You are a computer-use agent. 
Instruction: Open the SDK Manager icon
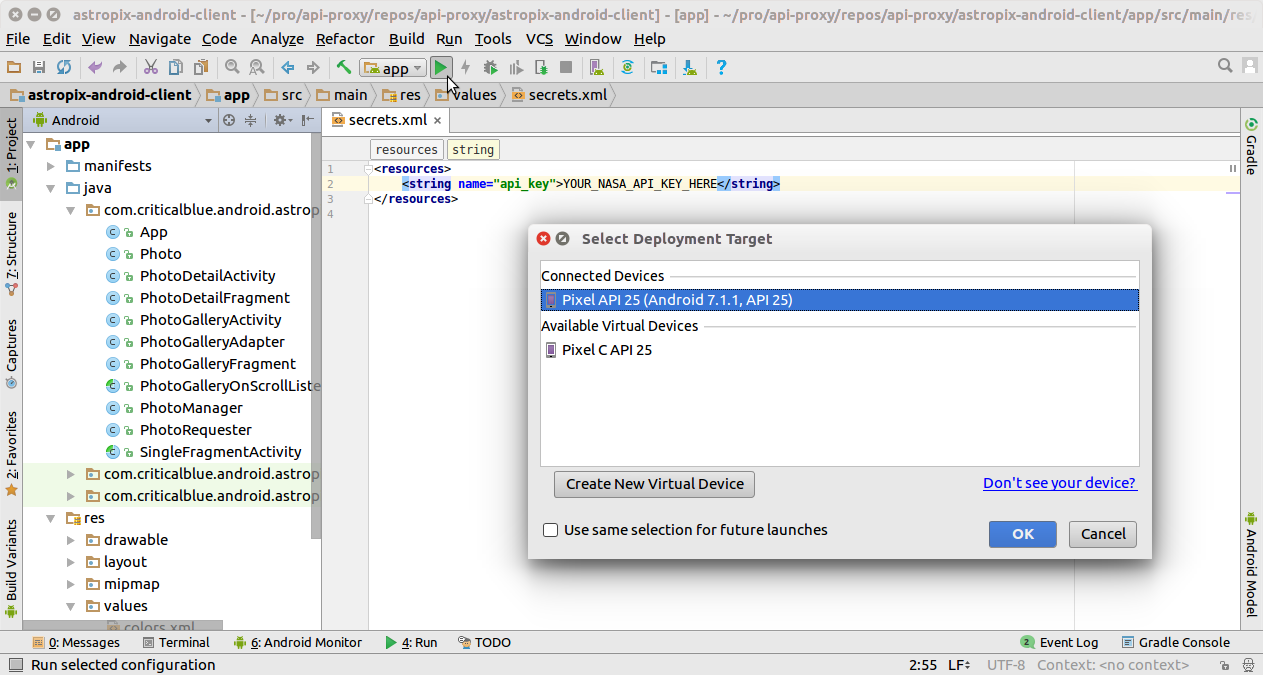point(690,67)
